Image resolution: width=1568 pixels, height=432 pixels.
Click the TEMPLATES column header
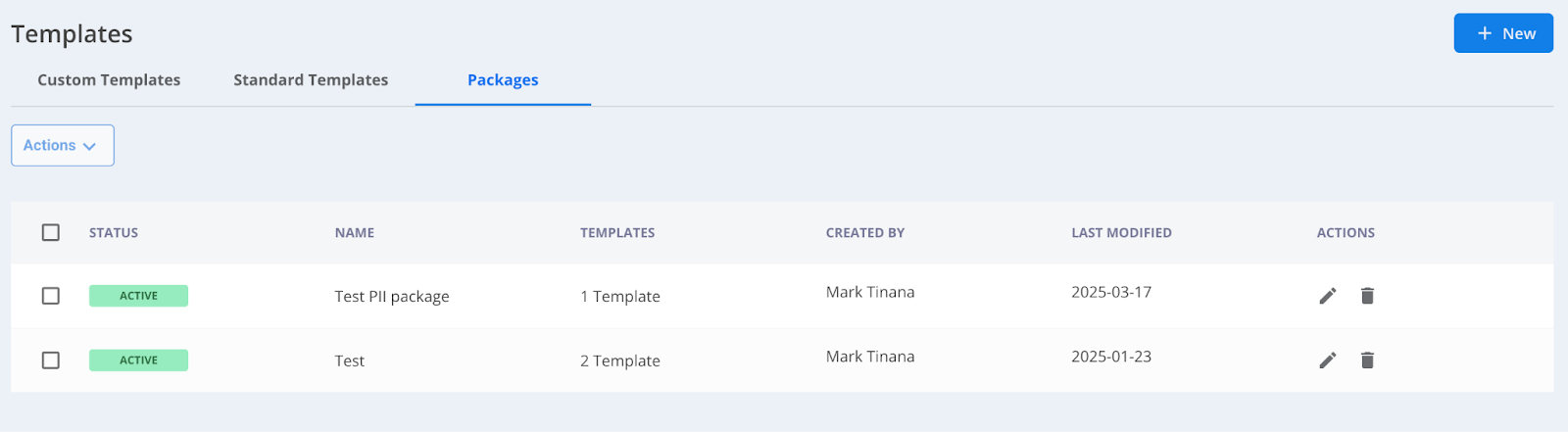click(x=617, y=233)
